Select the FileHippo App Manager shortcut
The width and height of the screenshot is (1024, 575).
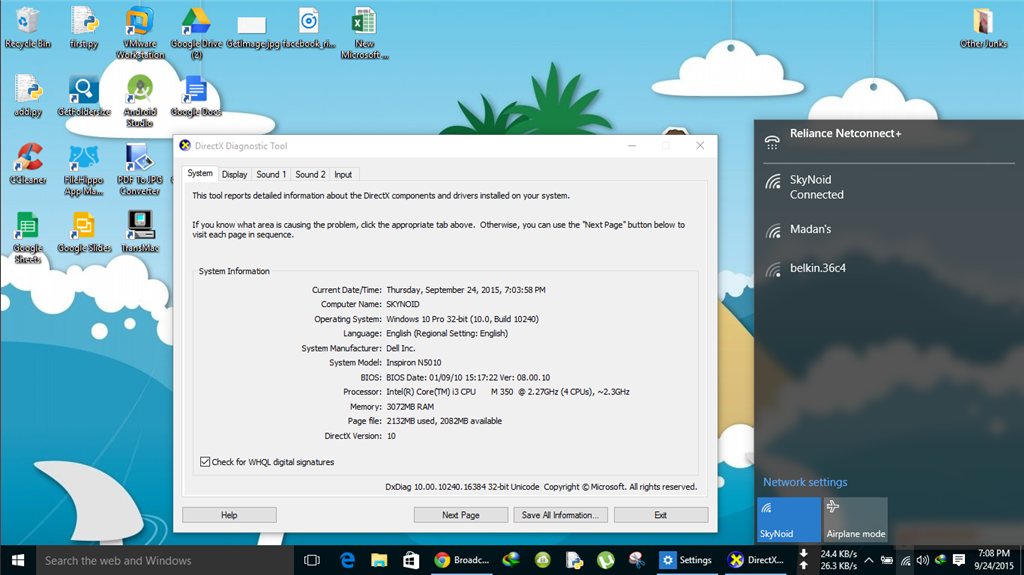[84, 169]
